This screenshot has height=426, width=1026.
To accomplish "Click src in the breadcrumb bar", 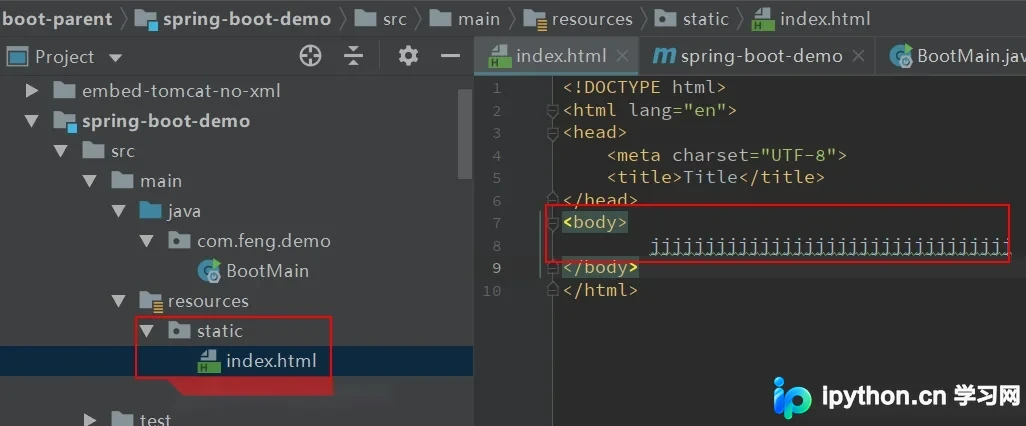I will [x=395, y=19].
